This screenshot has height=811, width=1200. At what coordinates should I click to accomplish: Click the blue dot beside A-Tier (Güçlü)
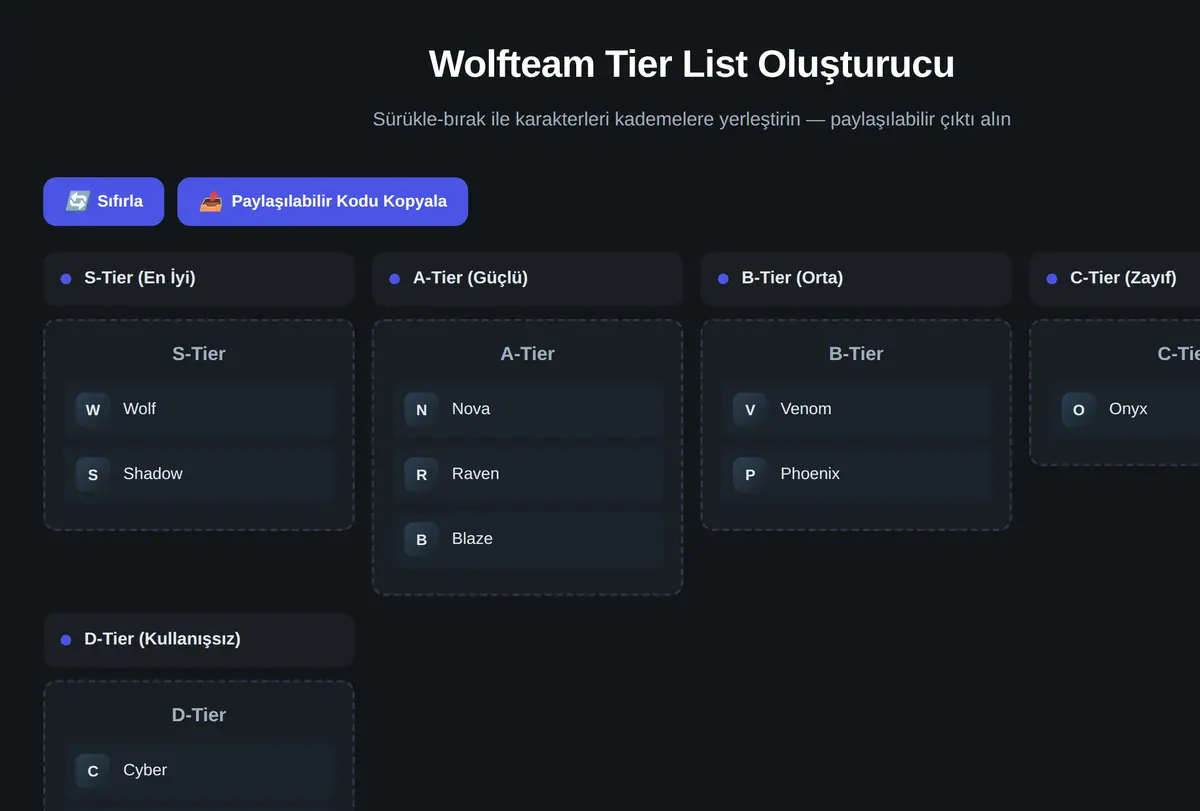click(394, 279)
